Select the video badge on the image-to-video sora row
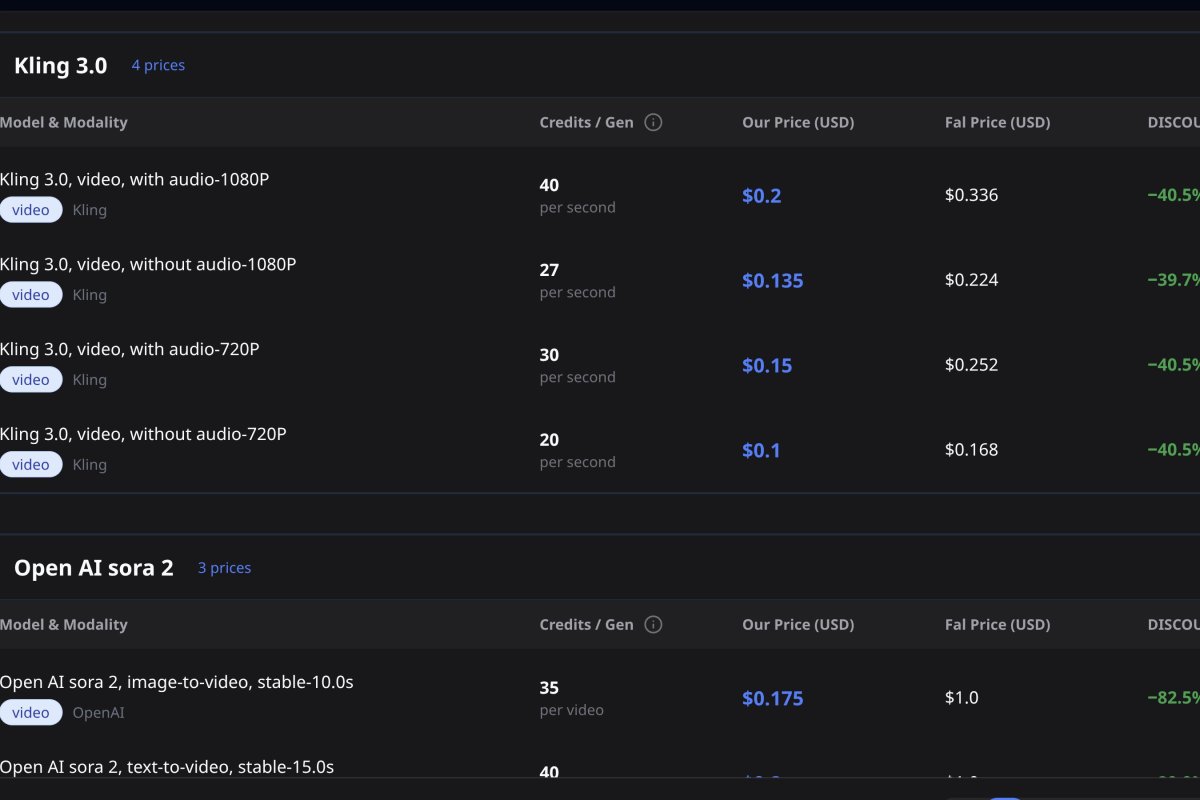This screenshot has height=800, width=1200. 31,712
